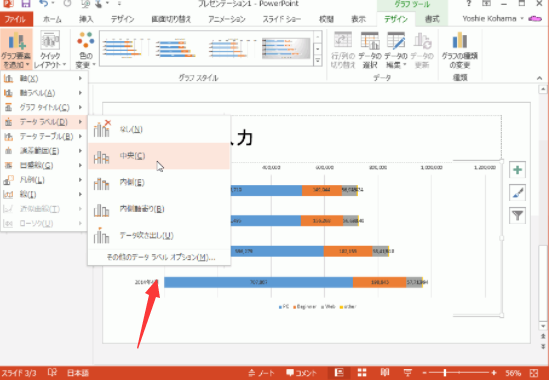
Task: Open the File (ファイル) tab
Action: pyautogui.click(x=16, y=19)
